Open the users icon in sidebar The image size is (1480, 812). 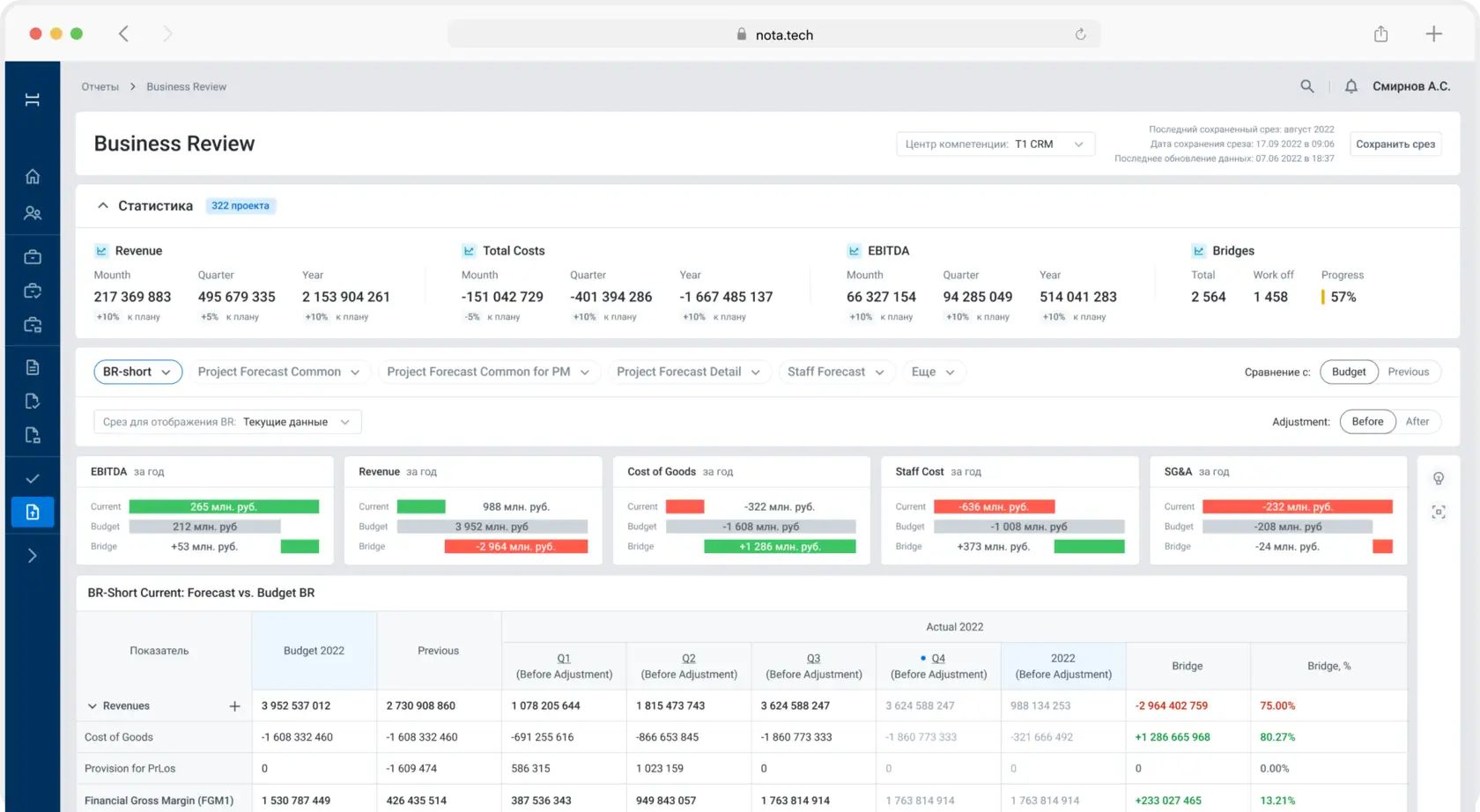[x=33, y=213]
